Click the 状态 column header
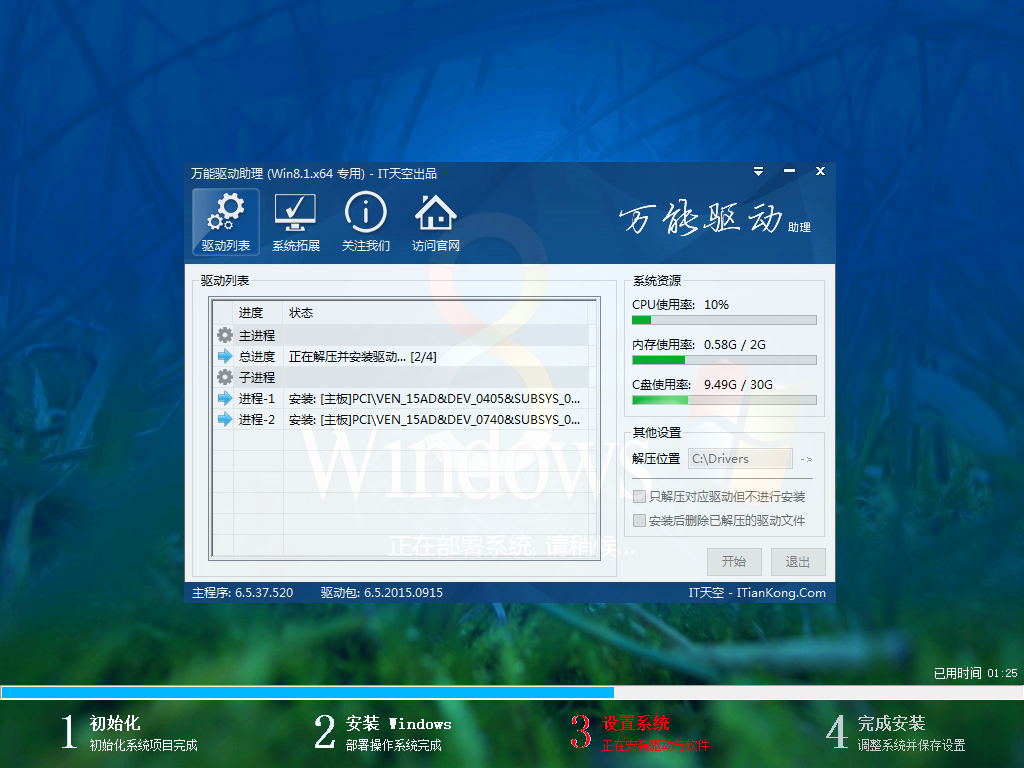This screenshot has height=768, width=1024. pos(301,313)
